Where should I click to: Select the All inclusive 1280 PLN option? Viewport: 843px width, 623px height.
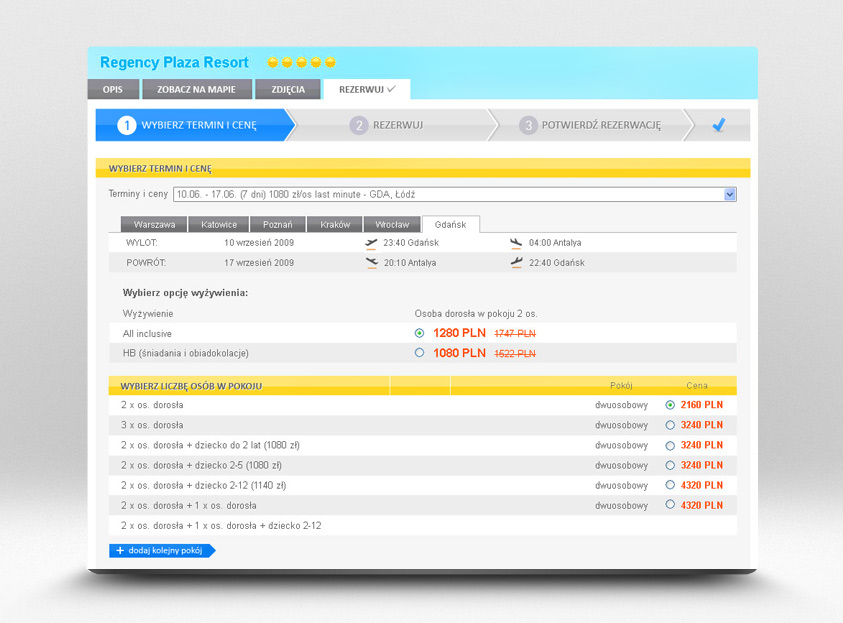click(419, 333)
